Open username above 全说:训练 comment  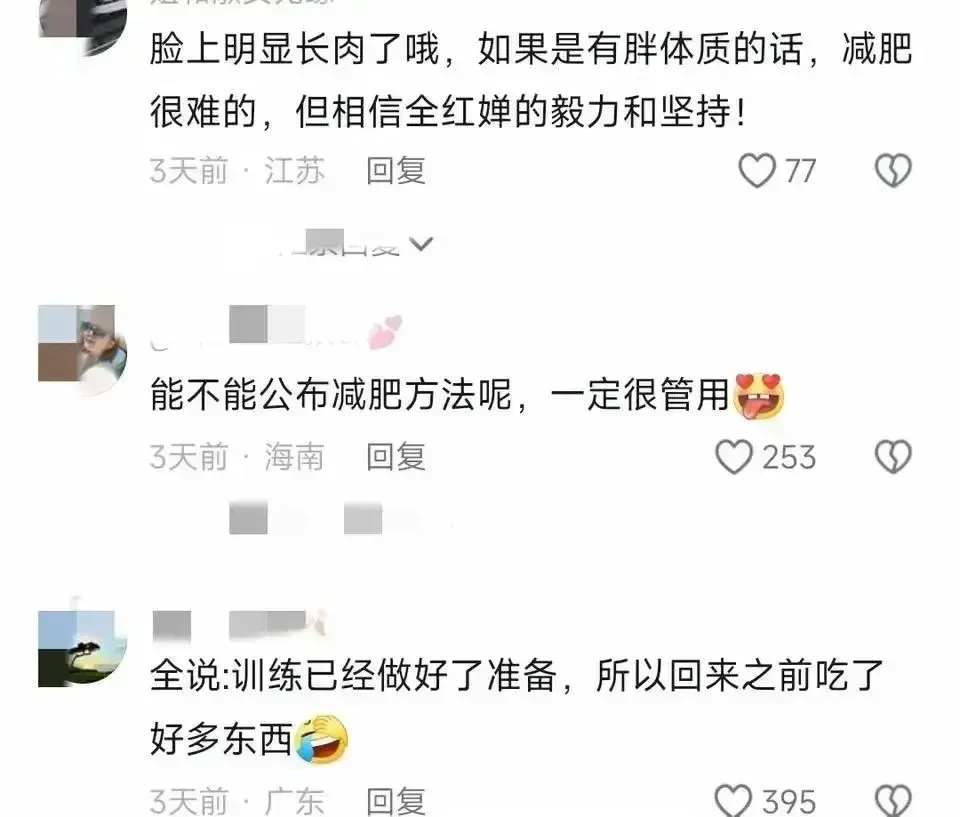click(x=239, y=625)
